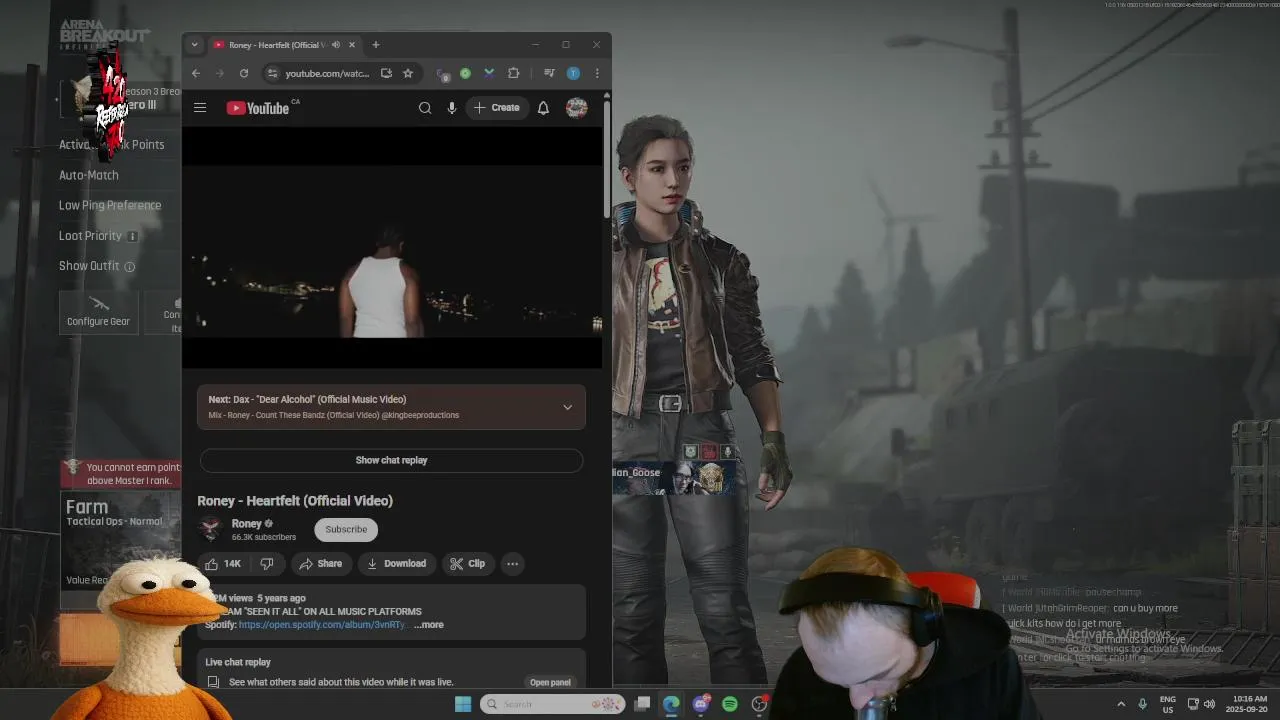The image size is (1280, 720).
Task: Click the youtube.com address bar URL
Action: [x=327, y=73]
